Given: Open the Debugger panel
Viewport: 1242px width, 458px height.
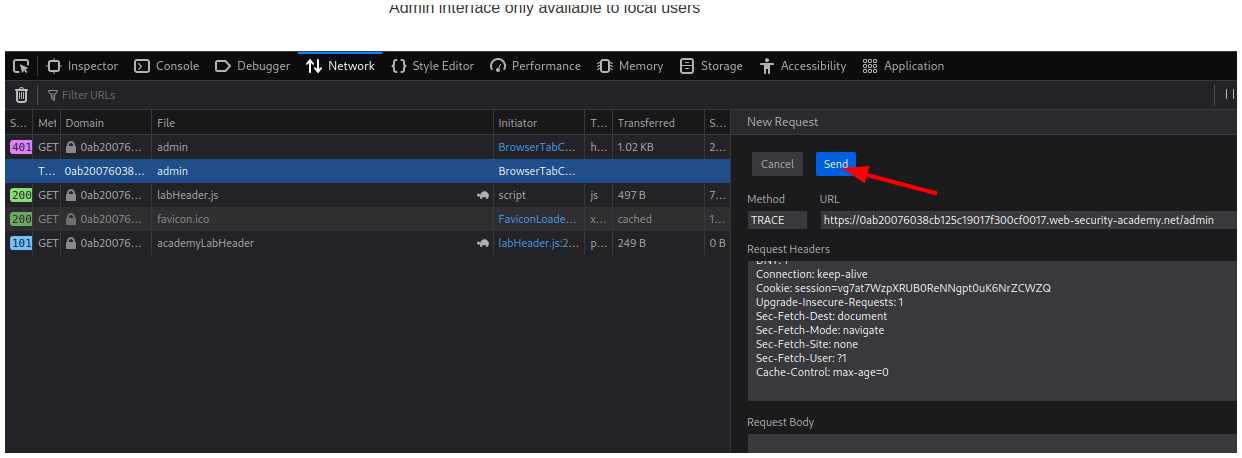Looking at the screenshot, I should 252,66.
